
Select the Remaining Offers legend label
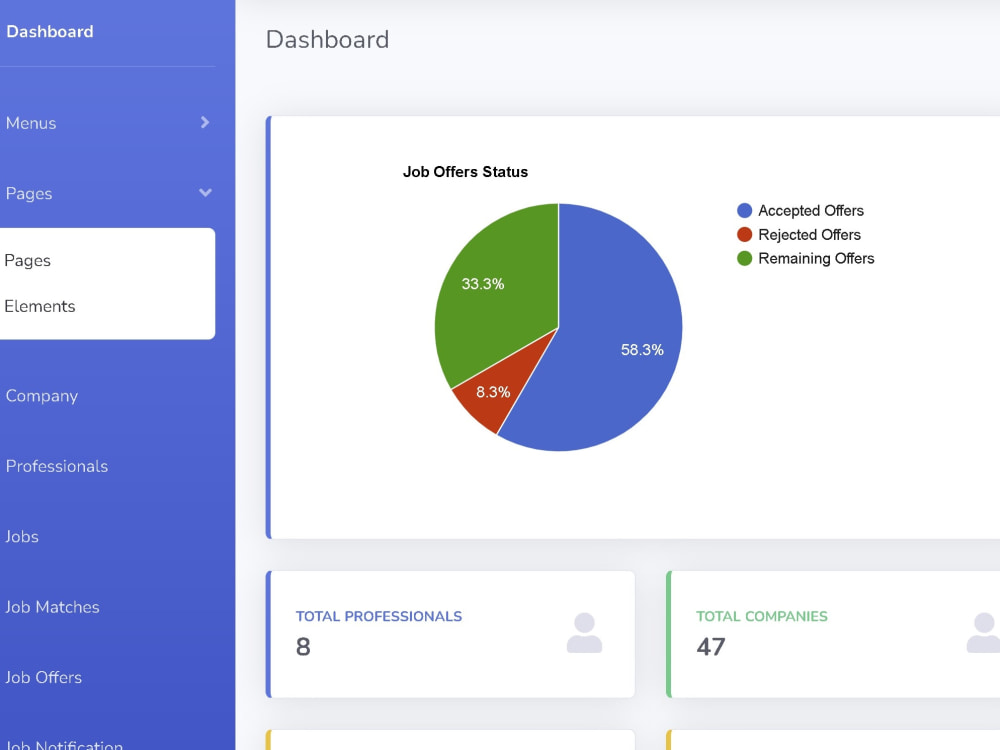pos(816,258)
